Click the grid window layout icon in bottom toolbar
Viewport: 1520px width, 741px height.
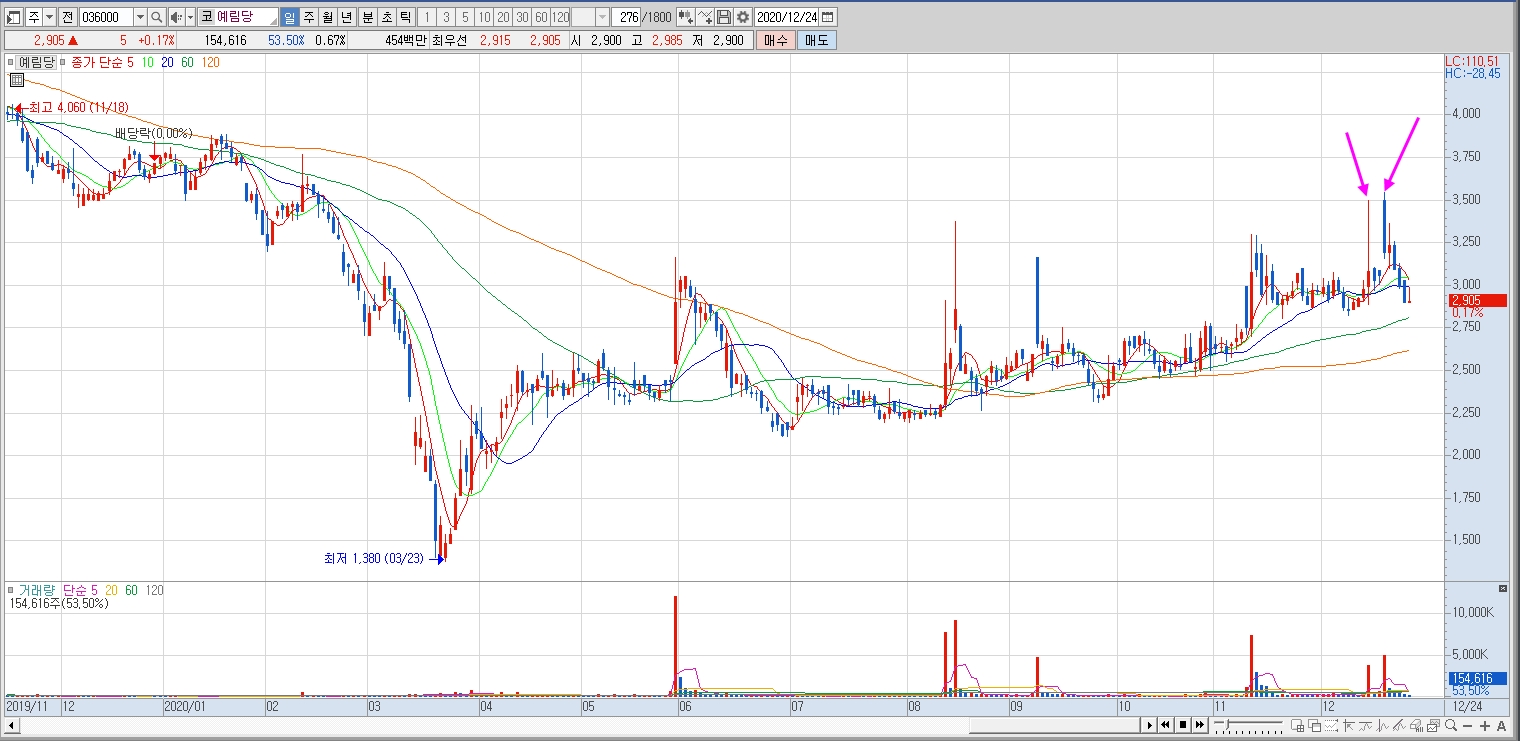point(1297,726)
